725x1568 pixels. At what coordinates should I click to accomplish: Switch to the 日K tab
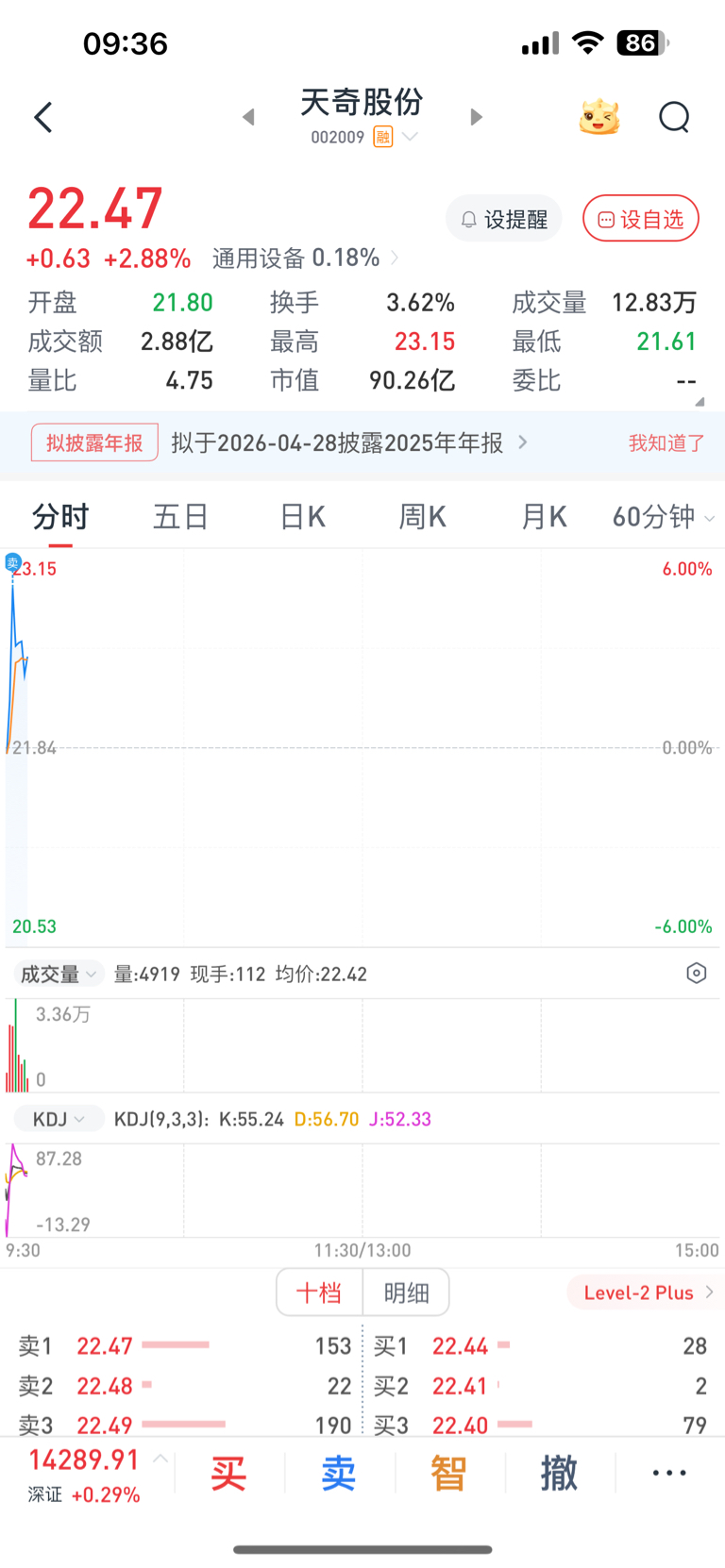302,517
